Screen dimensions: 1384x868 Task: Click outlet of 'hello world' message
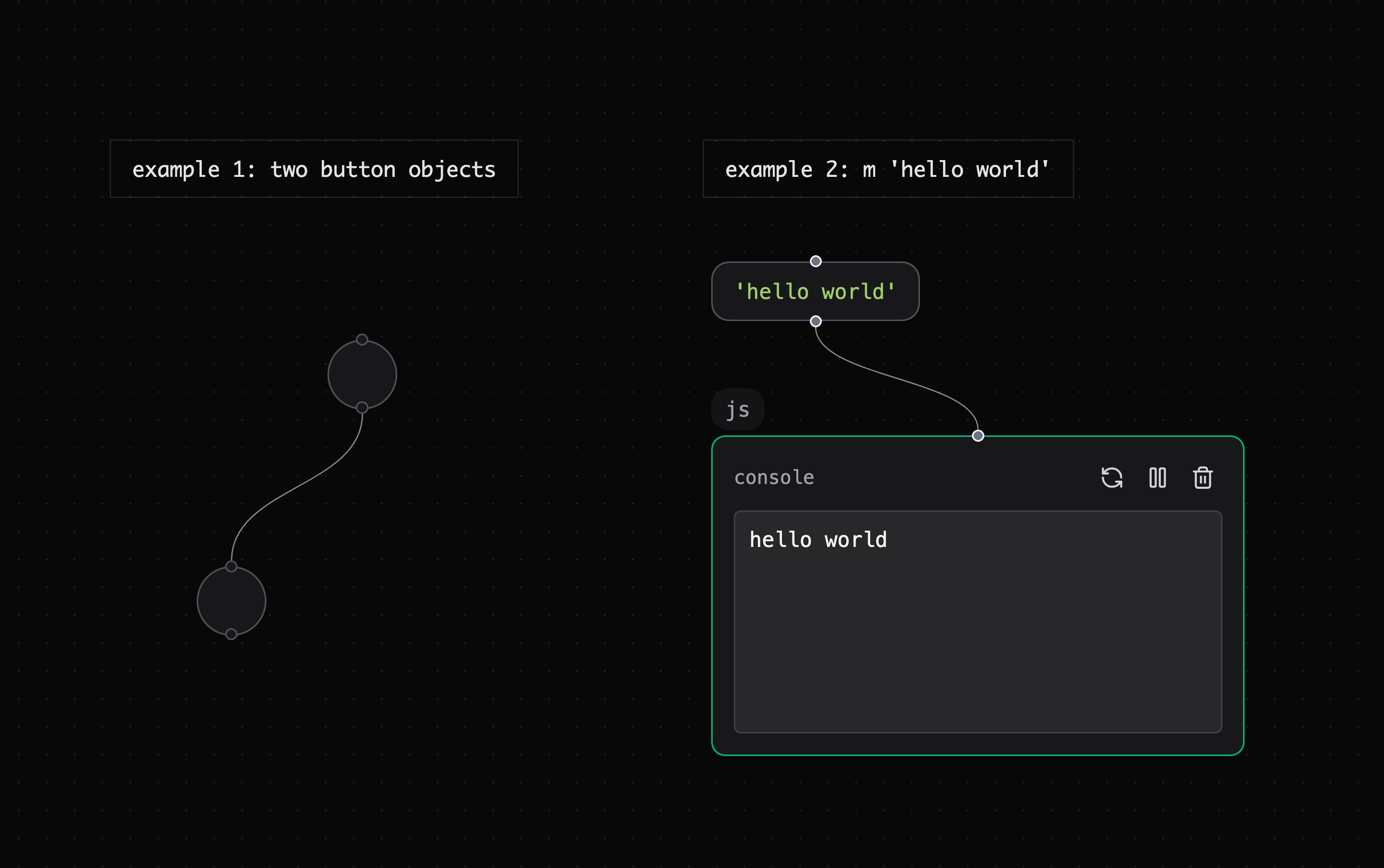[816, 322]
